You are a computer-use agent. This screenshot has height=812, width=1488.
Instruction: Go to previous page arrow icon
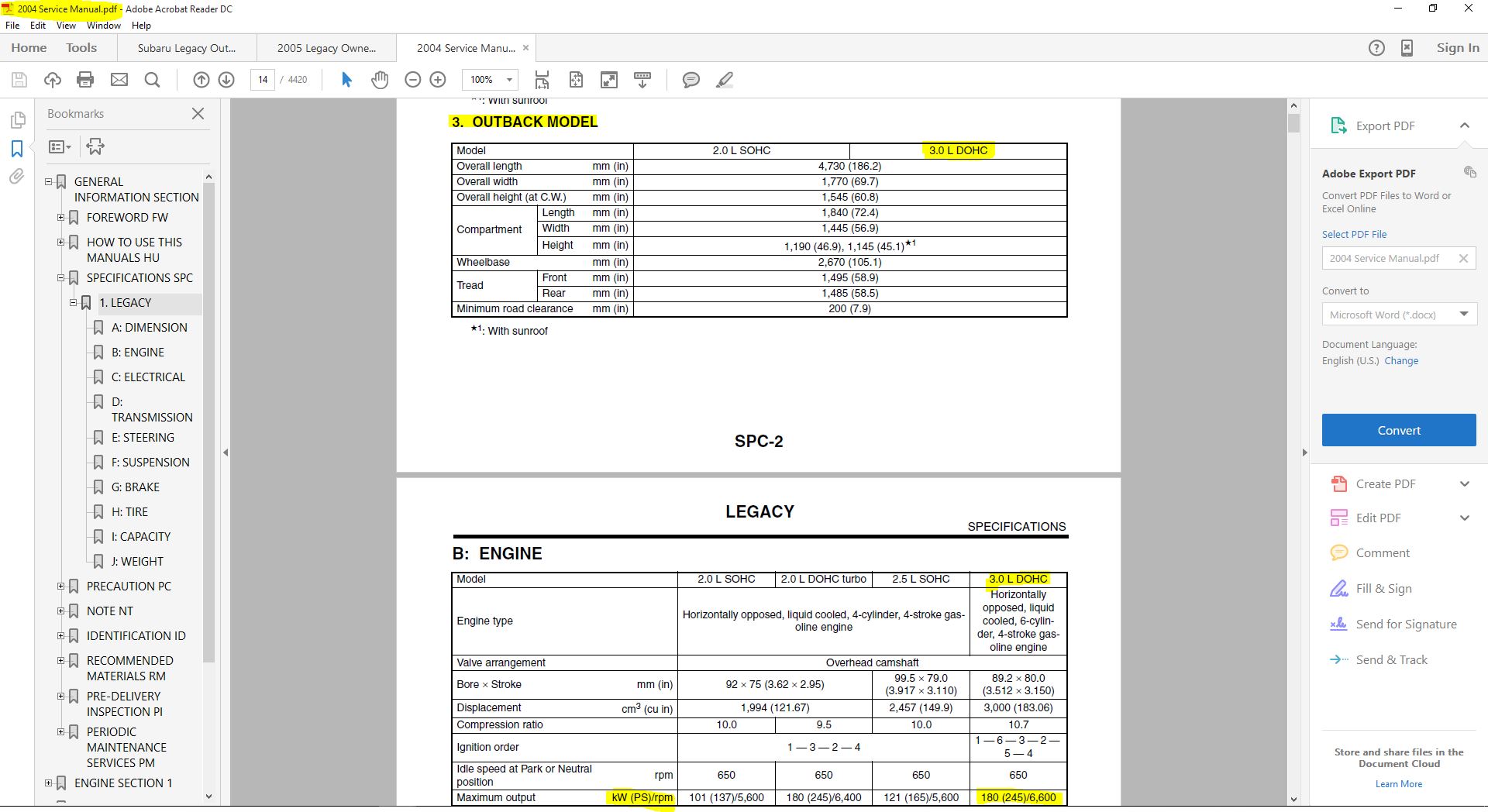pyautogui.click(x=201, y=79)
